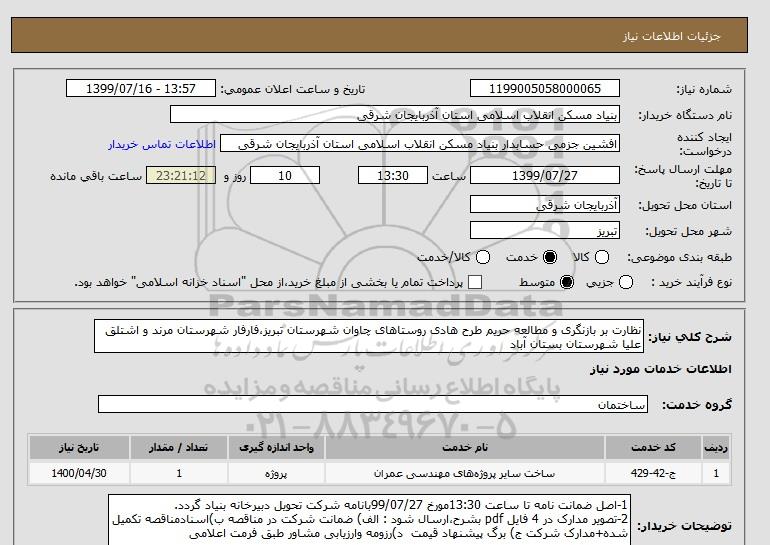770x545 pixels.
Task: Click the buyer organization name field
Action: [x=395, y=114]
